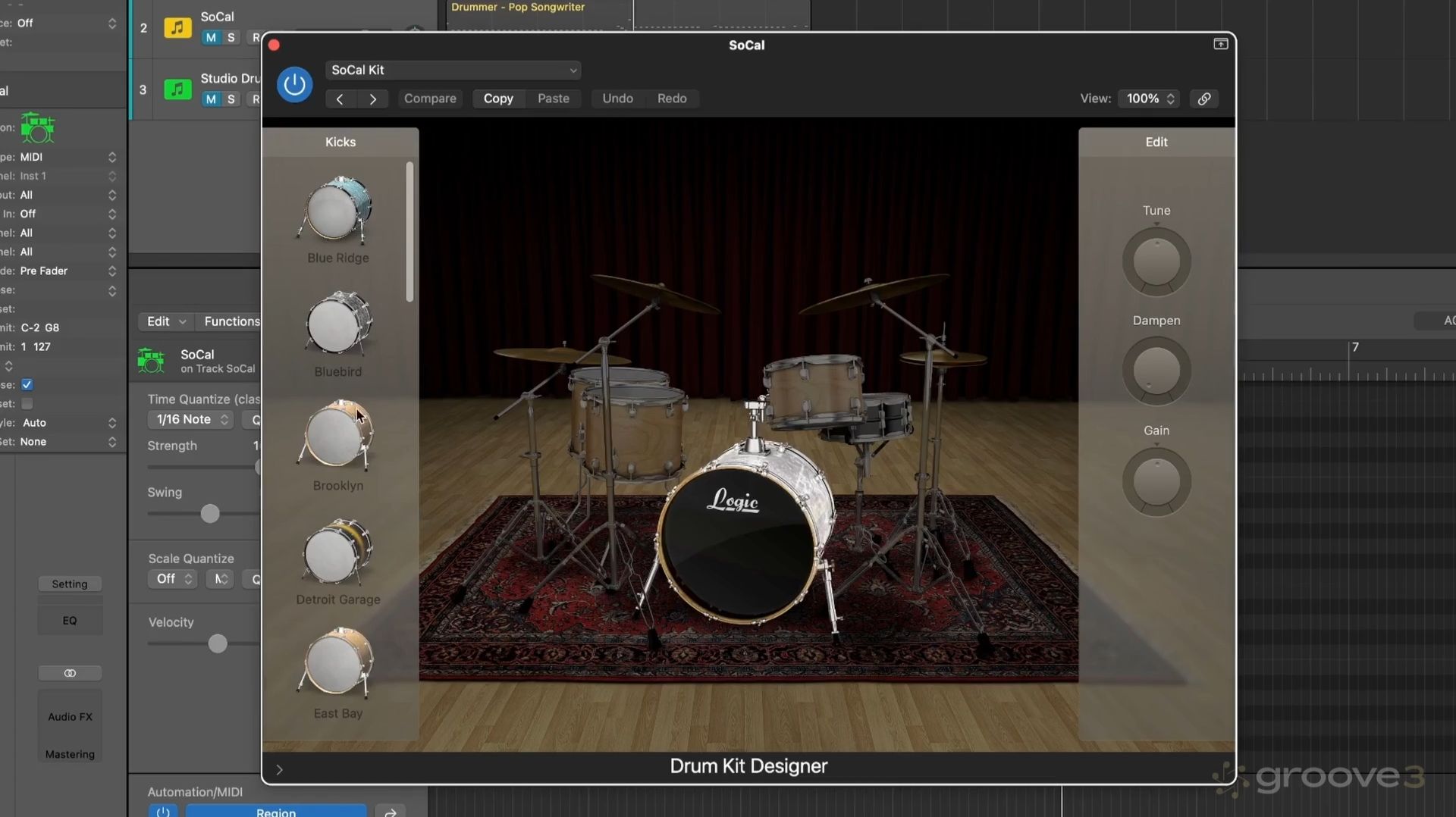Click the rack tom above the kick drum
The image size is (1456, 817).
813,390
